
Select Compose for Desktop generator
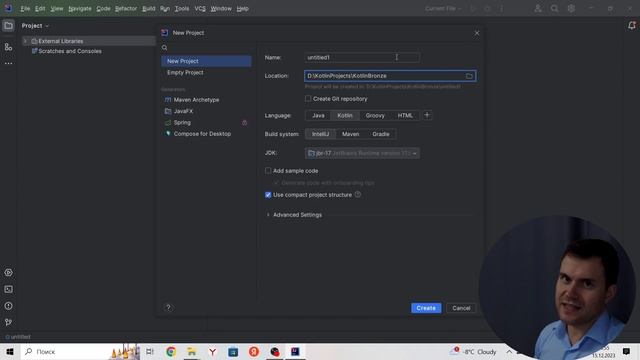202,134
